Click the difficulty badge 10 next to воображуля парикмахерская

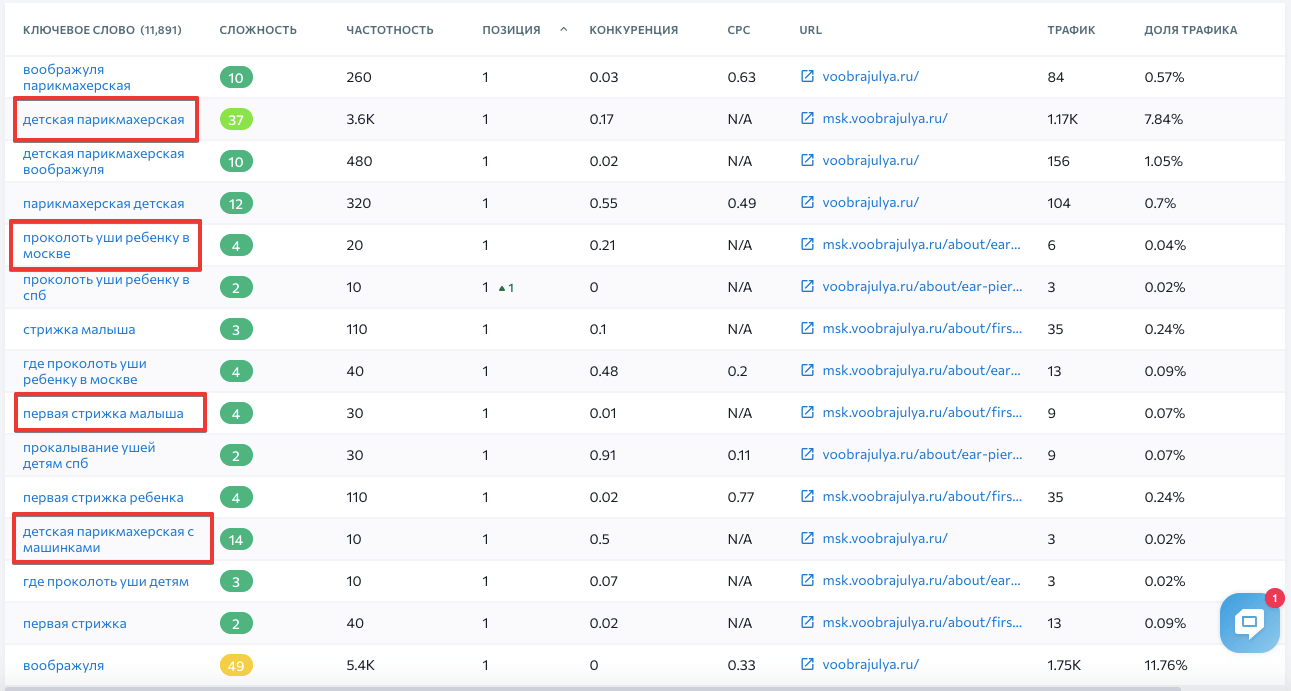[236, 76]
